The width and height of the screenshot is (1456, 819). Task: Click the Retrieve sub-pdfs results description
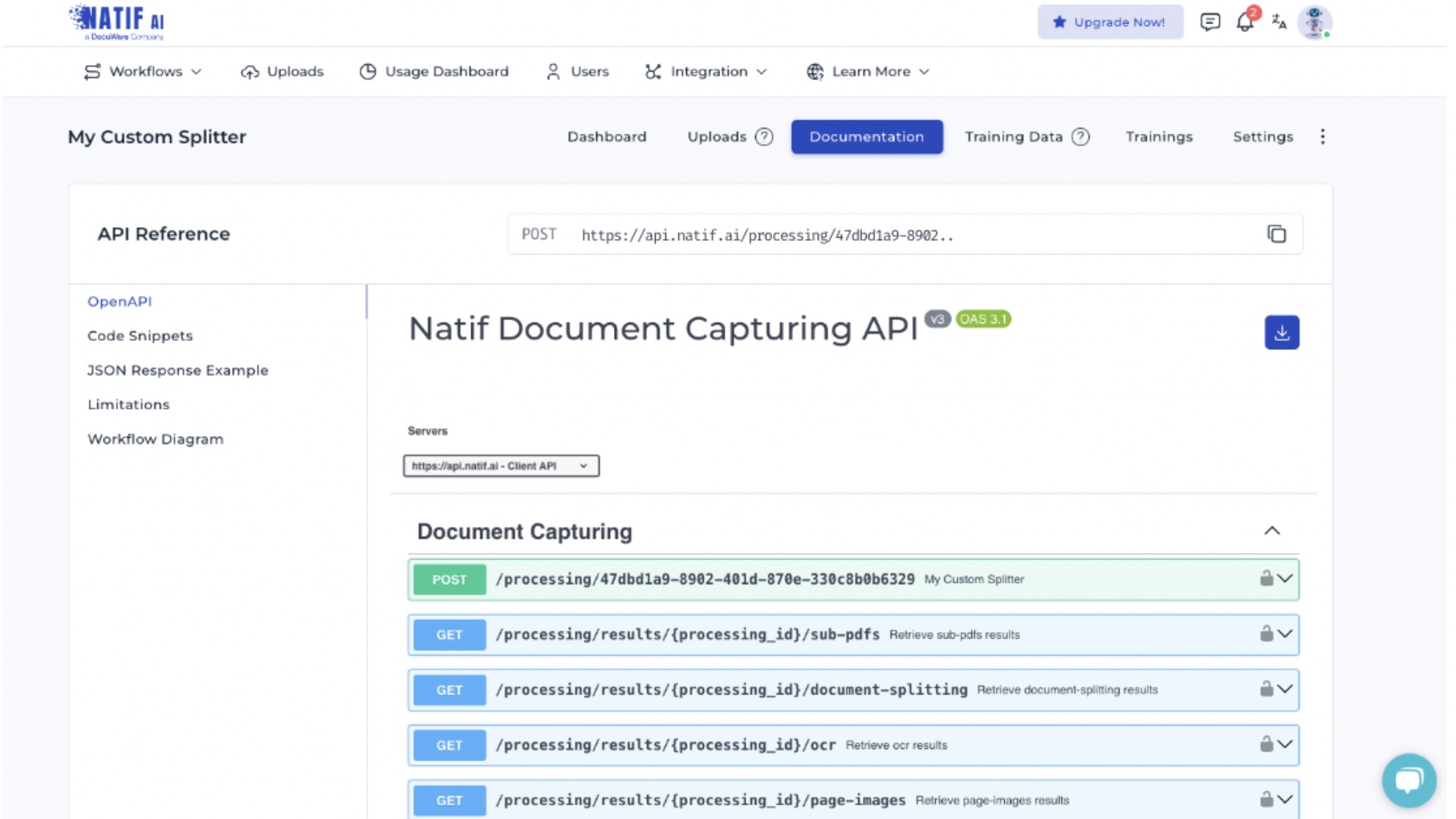[x=954, y=634]
